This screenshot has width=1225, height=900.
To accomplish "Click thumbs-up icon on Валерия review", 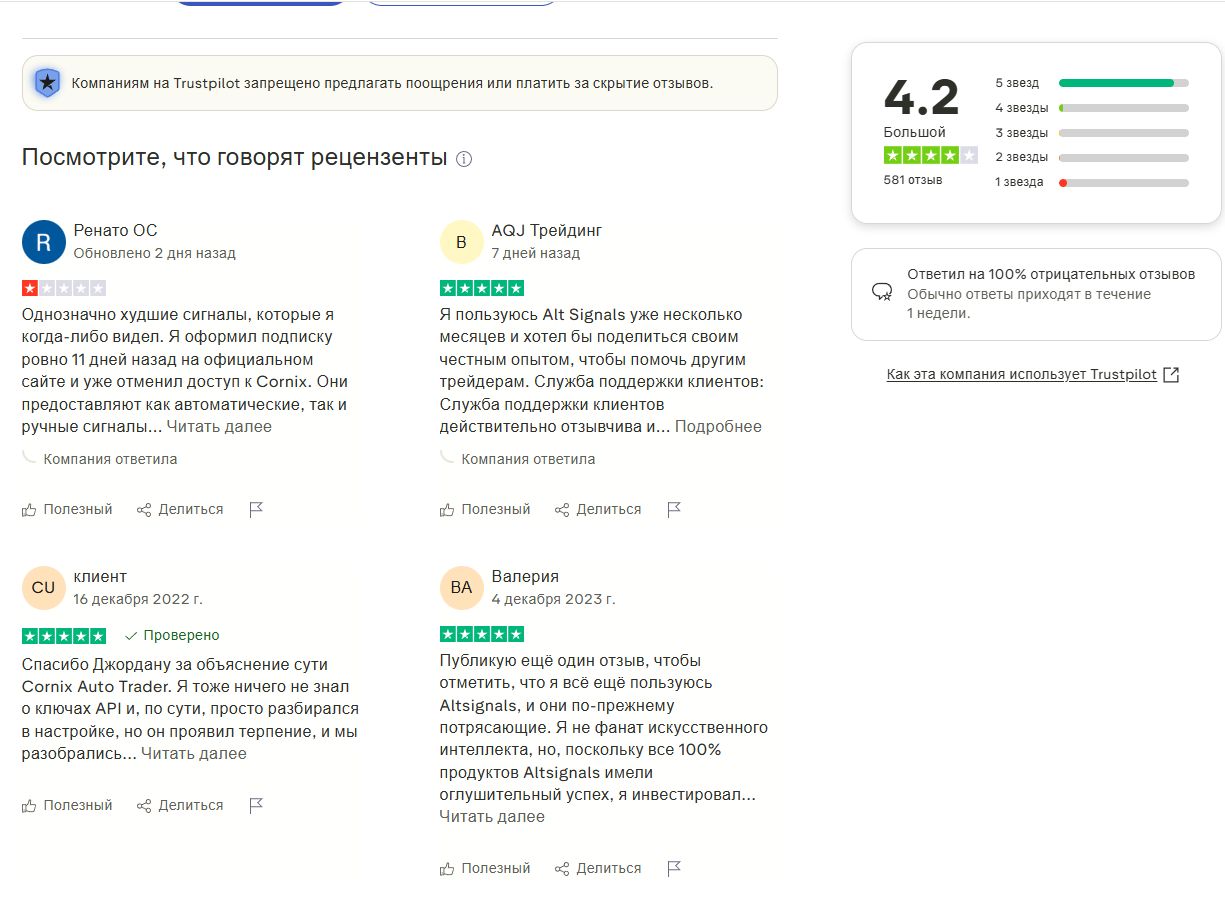I will point(447,869).
